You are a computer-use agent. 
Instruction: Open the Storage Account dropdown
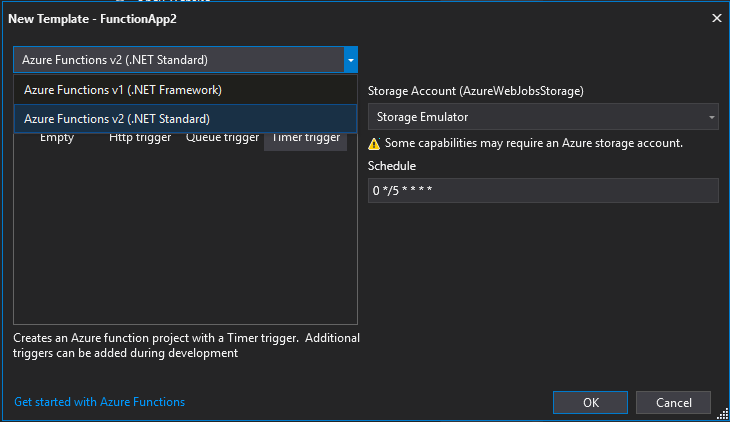coord(543,116)
